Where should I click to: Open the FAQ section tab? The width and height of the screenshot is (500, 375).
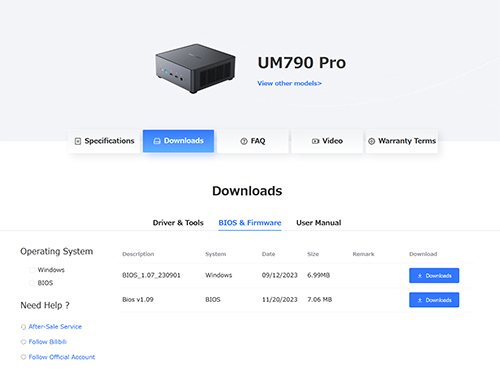253,141
